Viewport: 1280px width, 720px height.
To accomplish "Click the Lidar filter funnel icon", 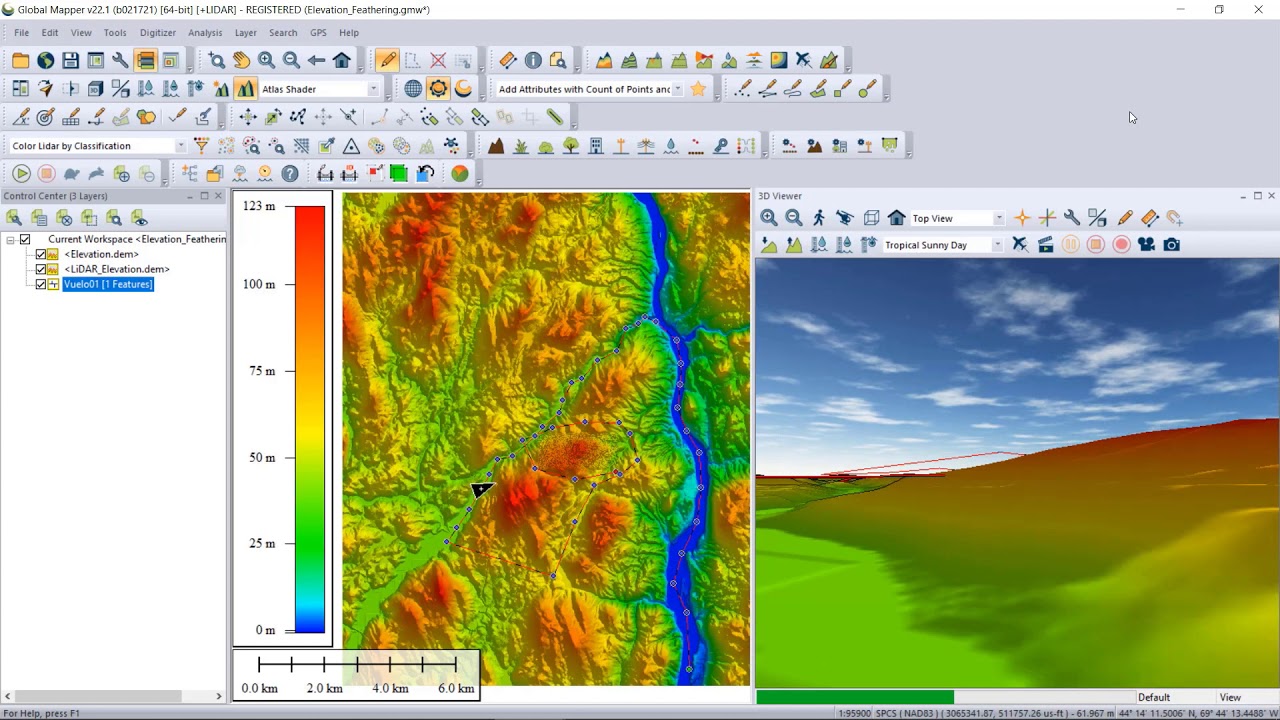I will pyautogui.click(x=201, y=146).
